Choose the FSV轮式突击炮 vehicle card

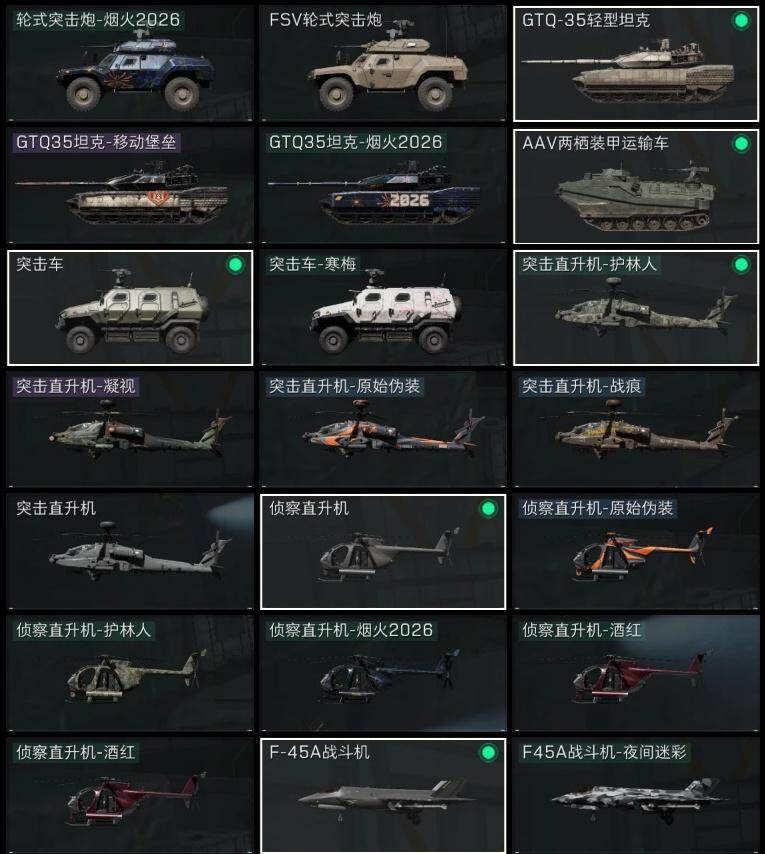coord(383,64)
